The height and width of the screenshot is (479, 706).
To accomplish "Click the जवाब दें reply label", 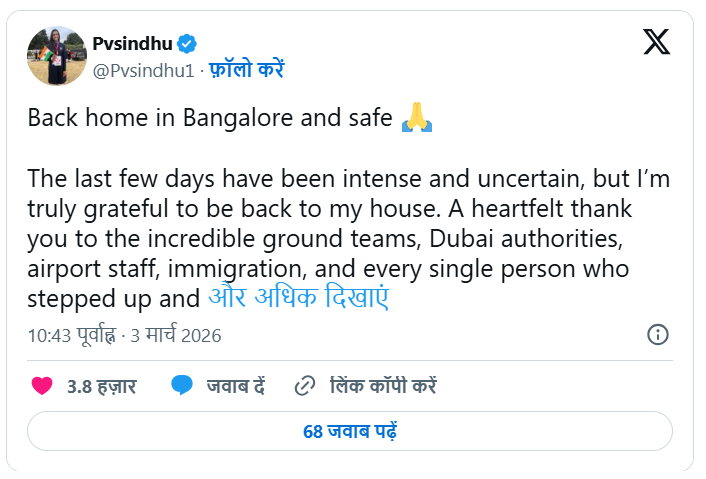I will pyautogui.click(x=236, y=386).
